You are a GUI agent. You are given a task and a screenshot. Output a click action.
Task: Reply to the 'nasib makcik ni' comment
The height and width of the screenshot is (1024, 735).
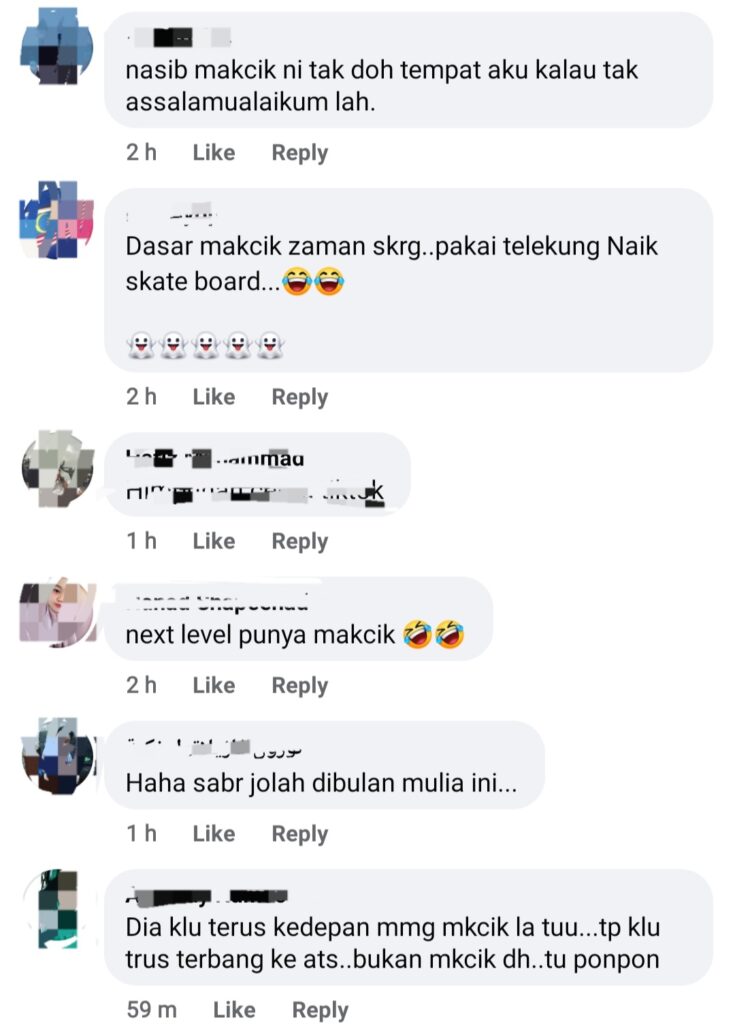click(x=300, y=153)
